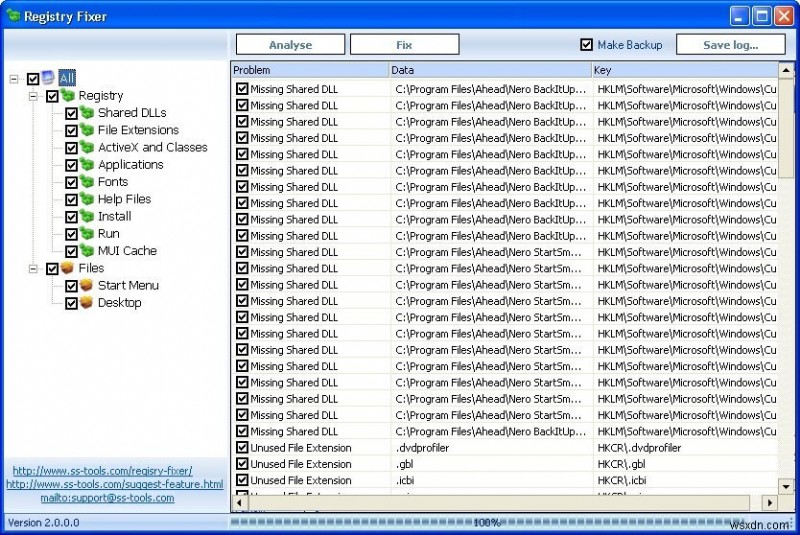
Task: Sort by the Data column header
Action: coord(490,70)
